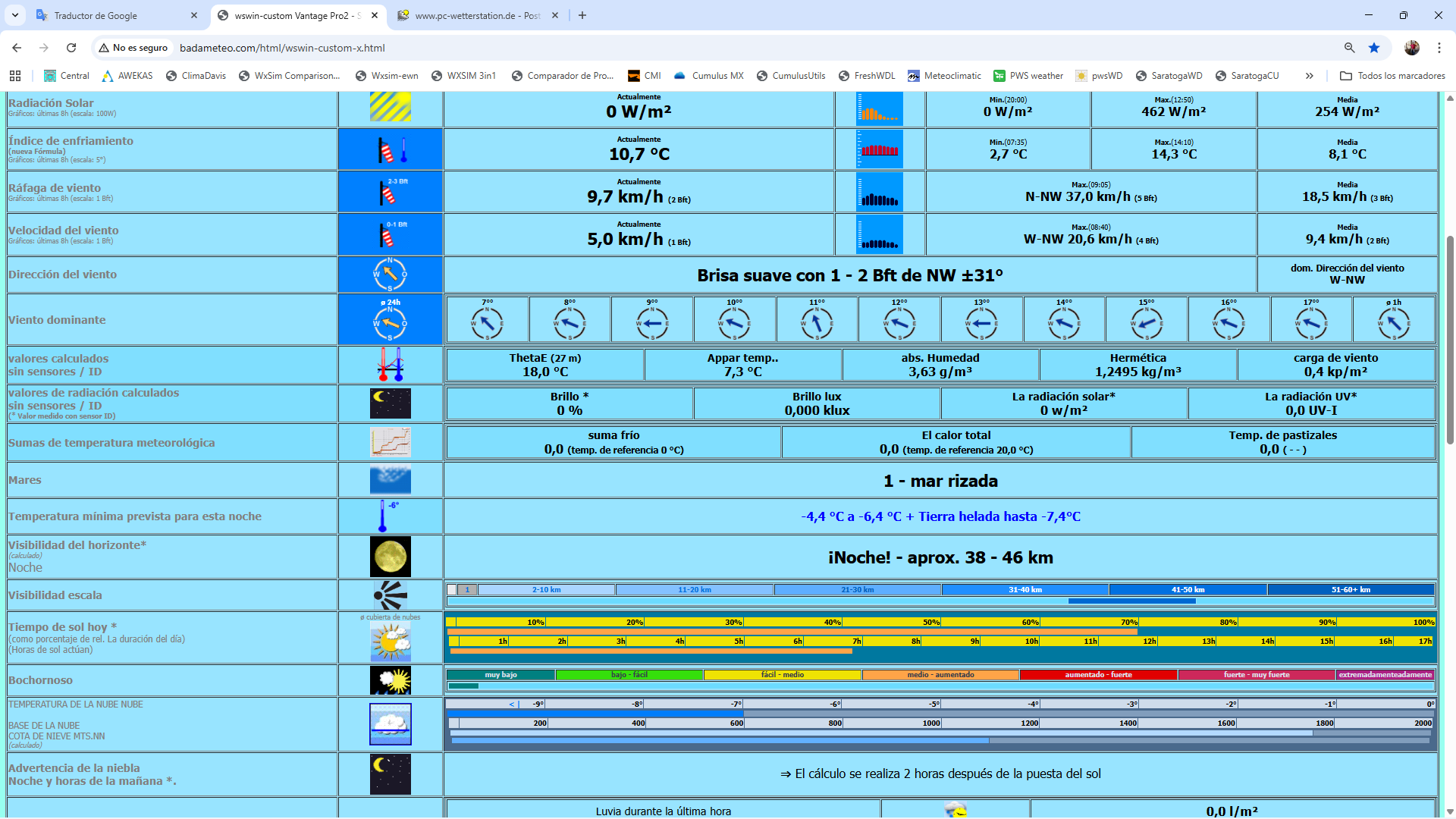Click the solar radiation 8h mini graph
This screenshot has width=1456, height=819.
(879, 108)
